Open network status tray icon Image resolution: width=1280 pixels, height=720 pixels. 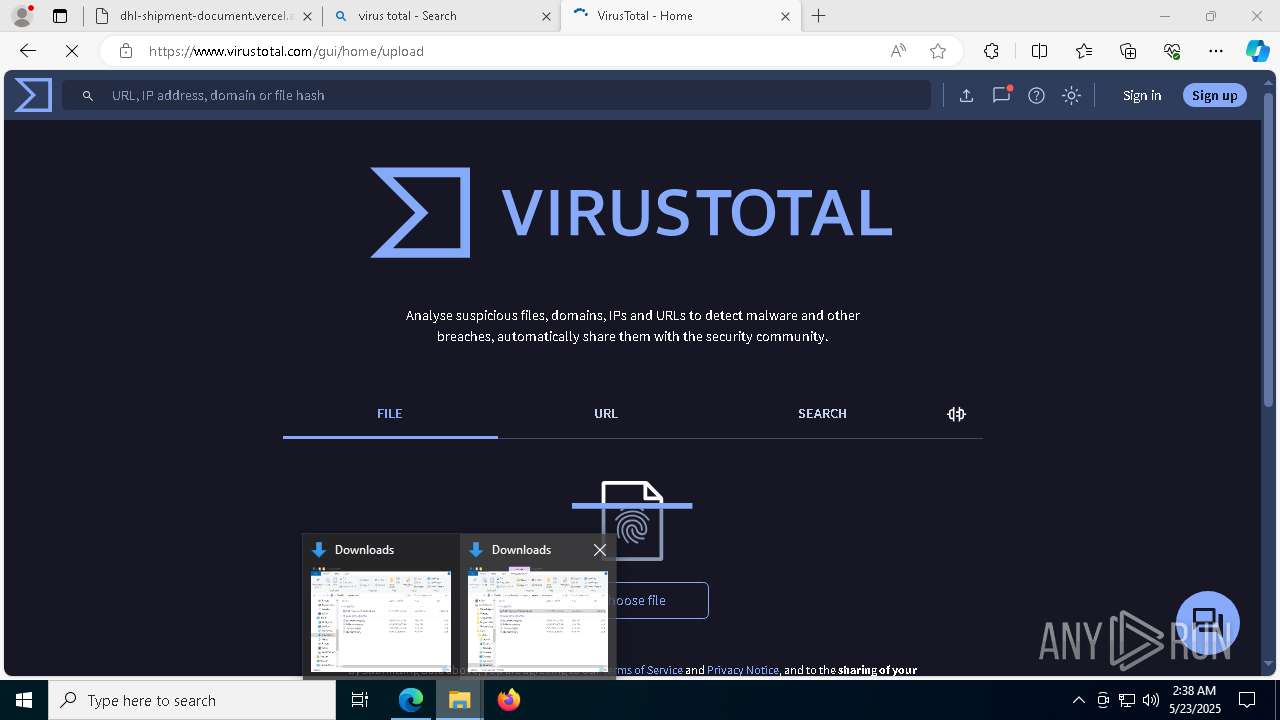coord(1127,700)
